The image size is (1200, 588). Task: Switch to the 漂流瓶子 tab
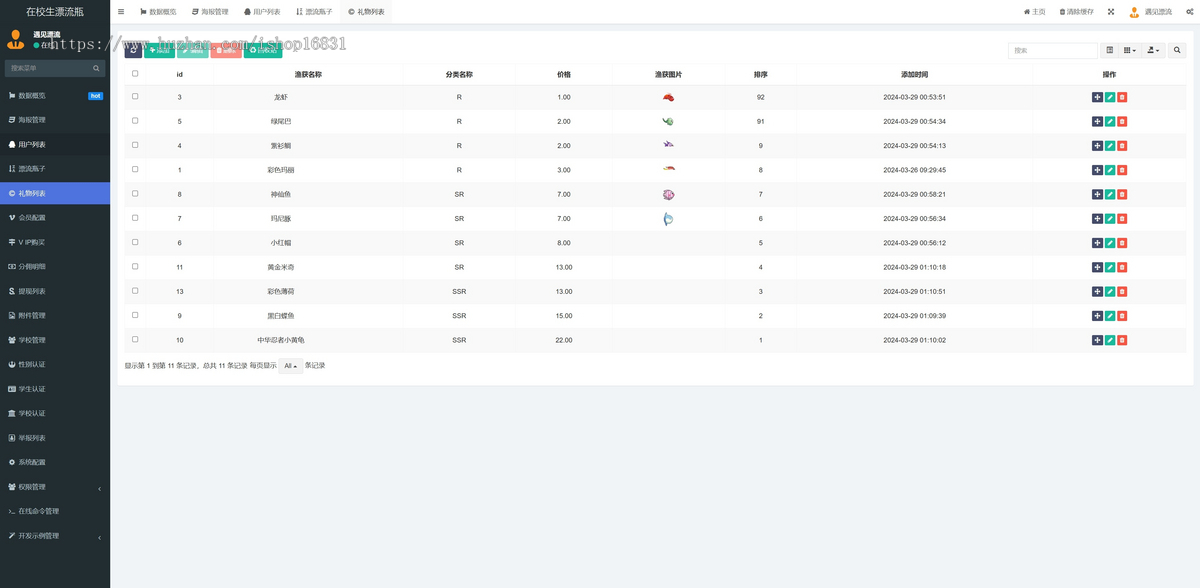[314, 12]
